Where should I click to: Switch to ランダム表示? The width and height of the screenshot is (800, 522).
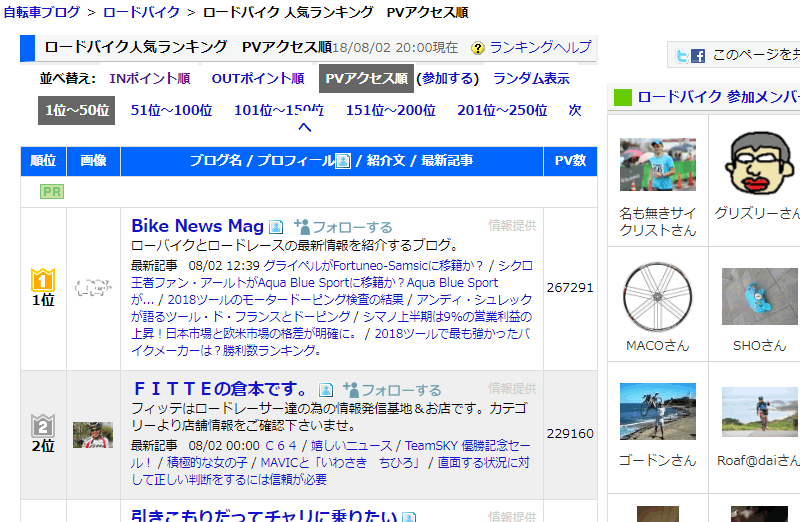click(531, 79)
